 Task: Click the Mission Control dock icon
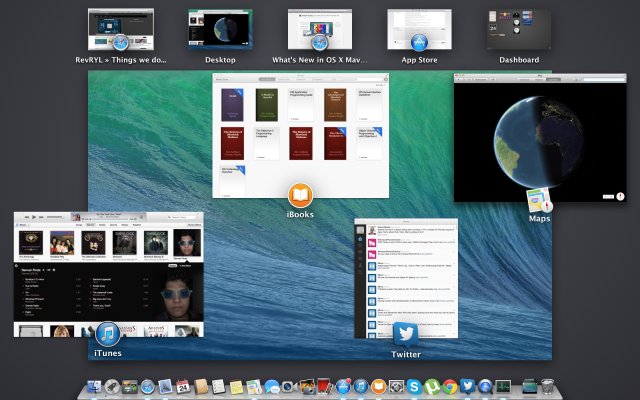click(x=130, y=386)
